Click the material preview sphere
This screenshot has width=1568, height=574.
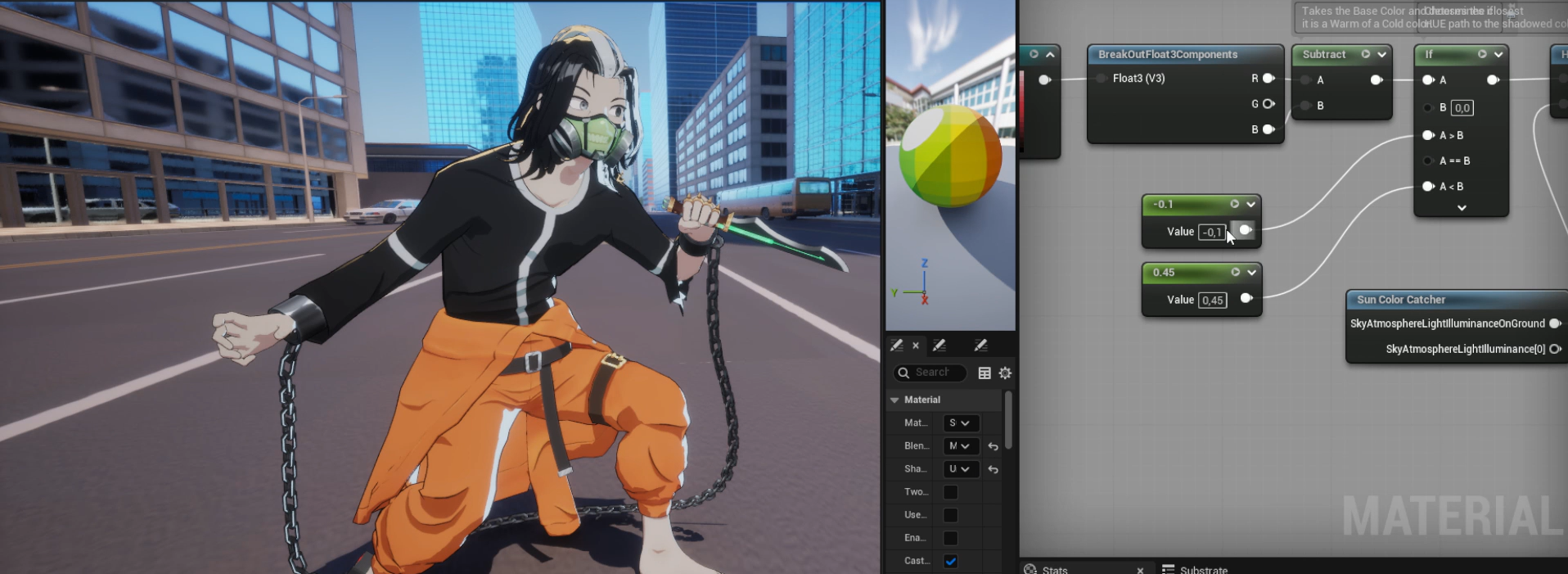pos(950,156)
